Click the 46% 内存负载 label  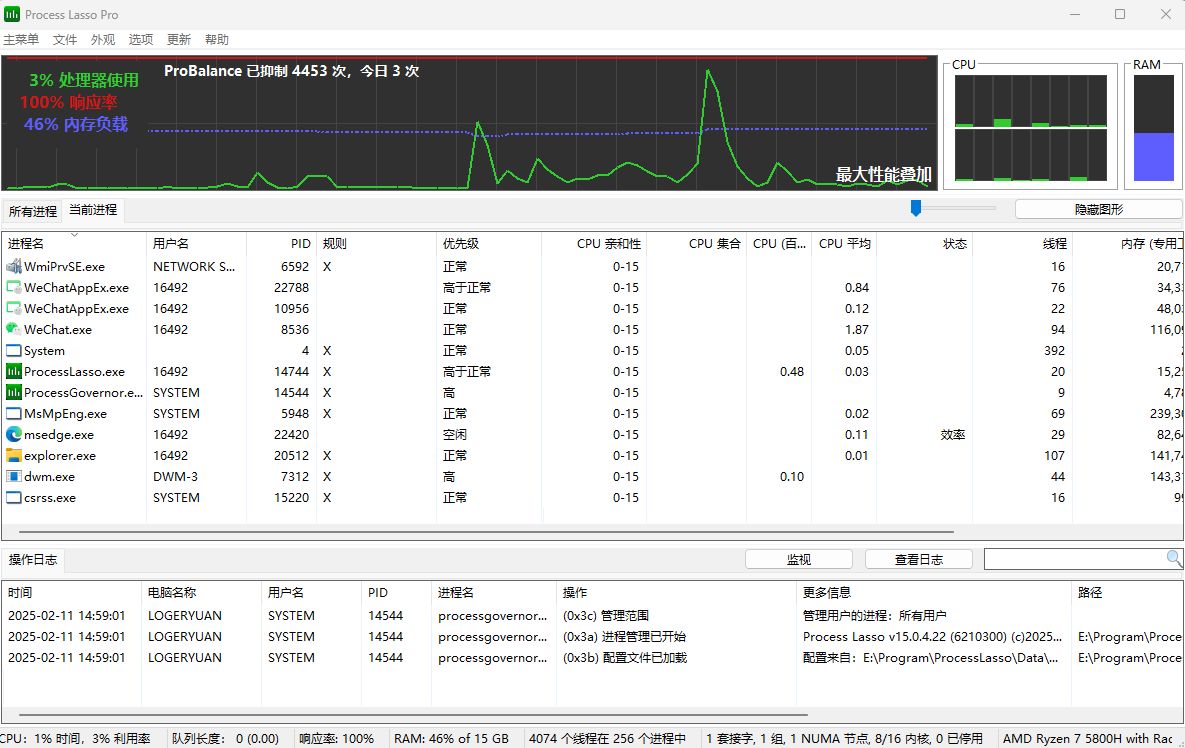point(76,124)
